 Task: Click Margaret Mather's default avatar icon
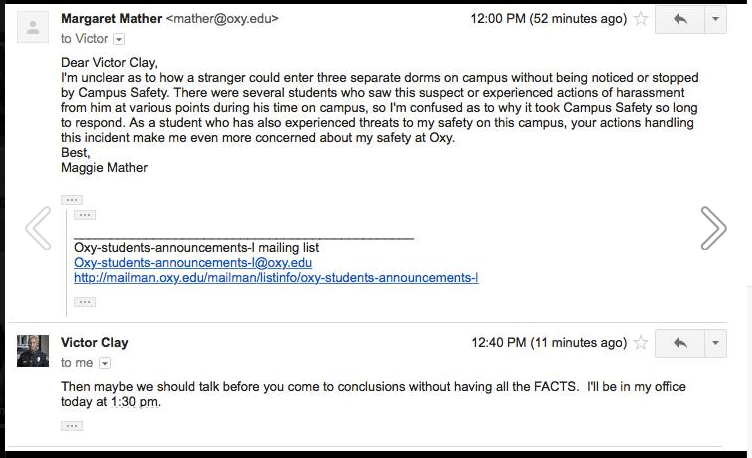(x=33, y=27)
